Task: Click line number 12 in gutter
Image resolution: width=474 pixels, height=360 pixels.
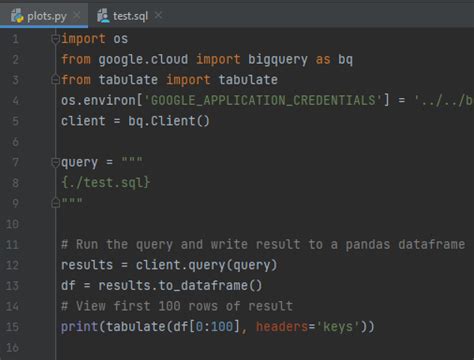Action: pos(12,265)
